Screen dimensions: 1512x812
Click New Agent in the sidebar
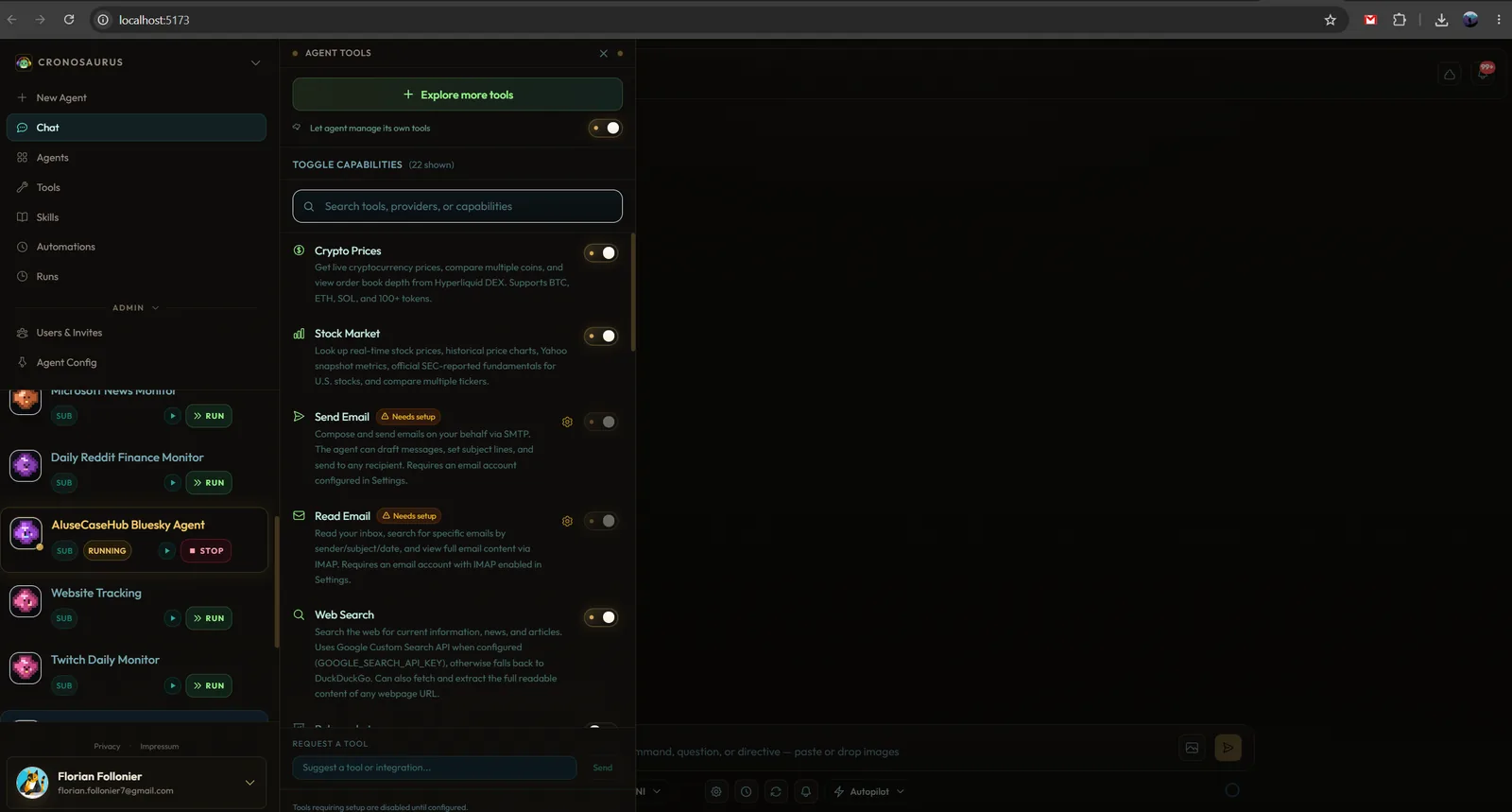[x=136, y=97]
